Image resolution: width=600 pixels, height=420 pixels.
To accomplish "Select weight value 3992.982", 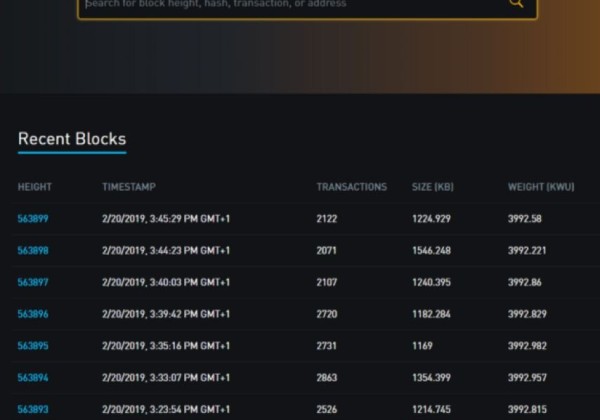I will [527, 346].
